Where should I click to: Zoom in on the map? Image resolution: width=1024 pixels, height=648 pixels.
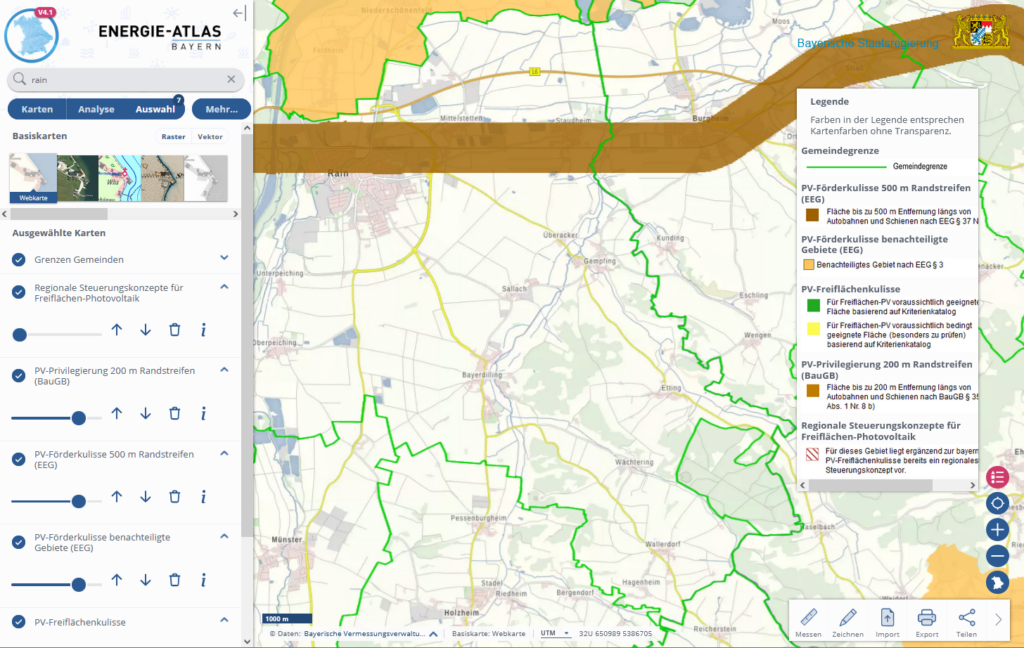click(x=997, y=530)
